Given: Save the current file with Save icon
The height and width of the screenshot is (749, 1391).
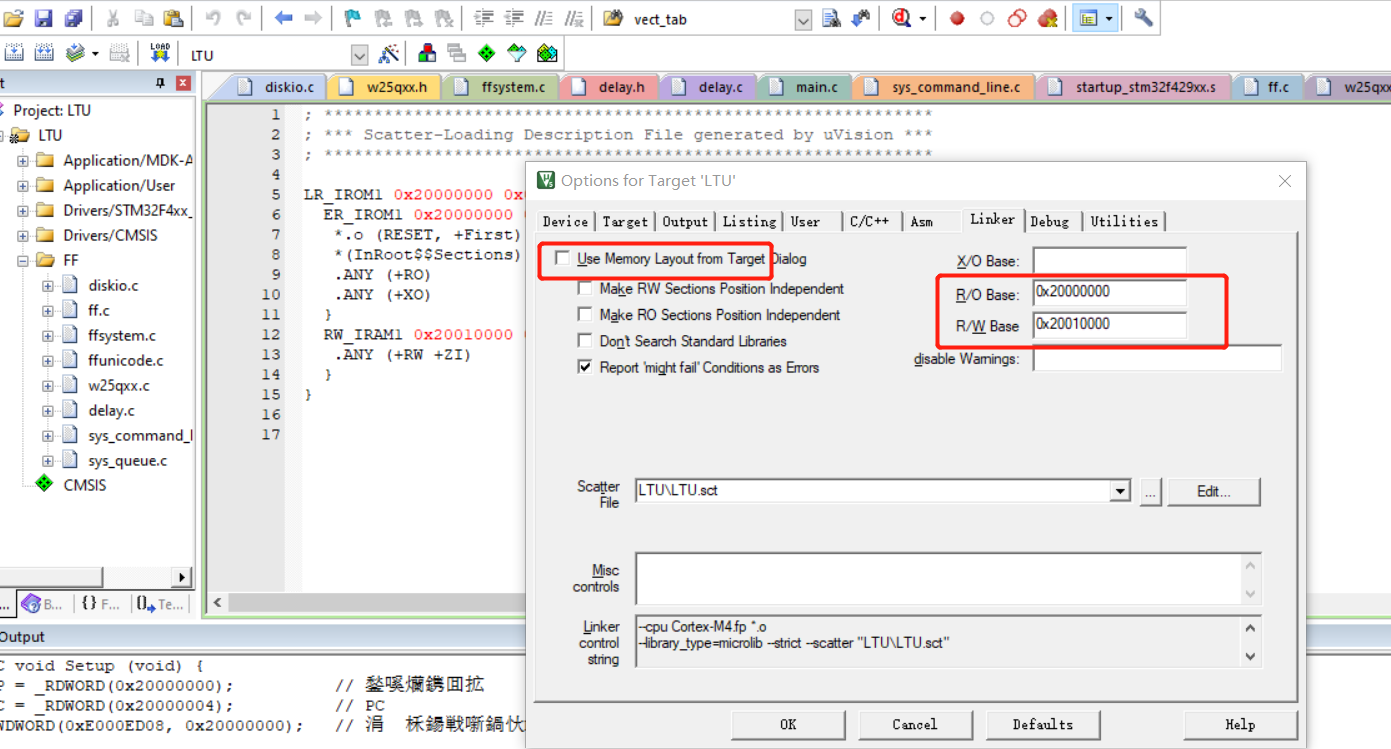Looking at the screenshot, I should pyautogui.click(x=43, y=18).
